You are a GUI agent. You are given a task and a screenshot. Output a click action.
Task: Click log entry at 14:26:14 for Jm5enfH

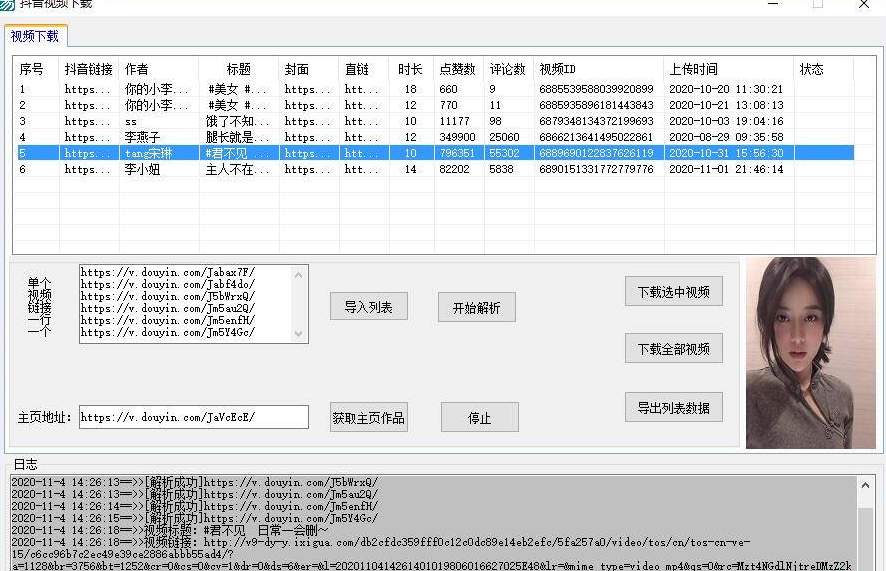pyautogui.click(x=194, y=506)
